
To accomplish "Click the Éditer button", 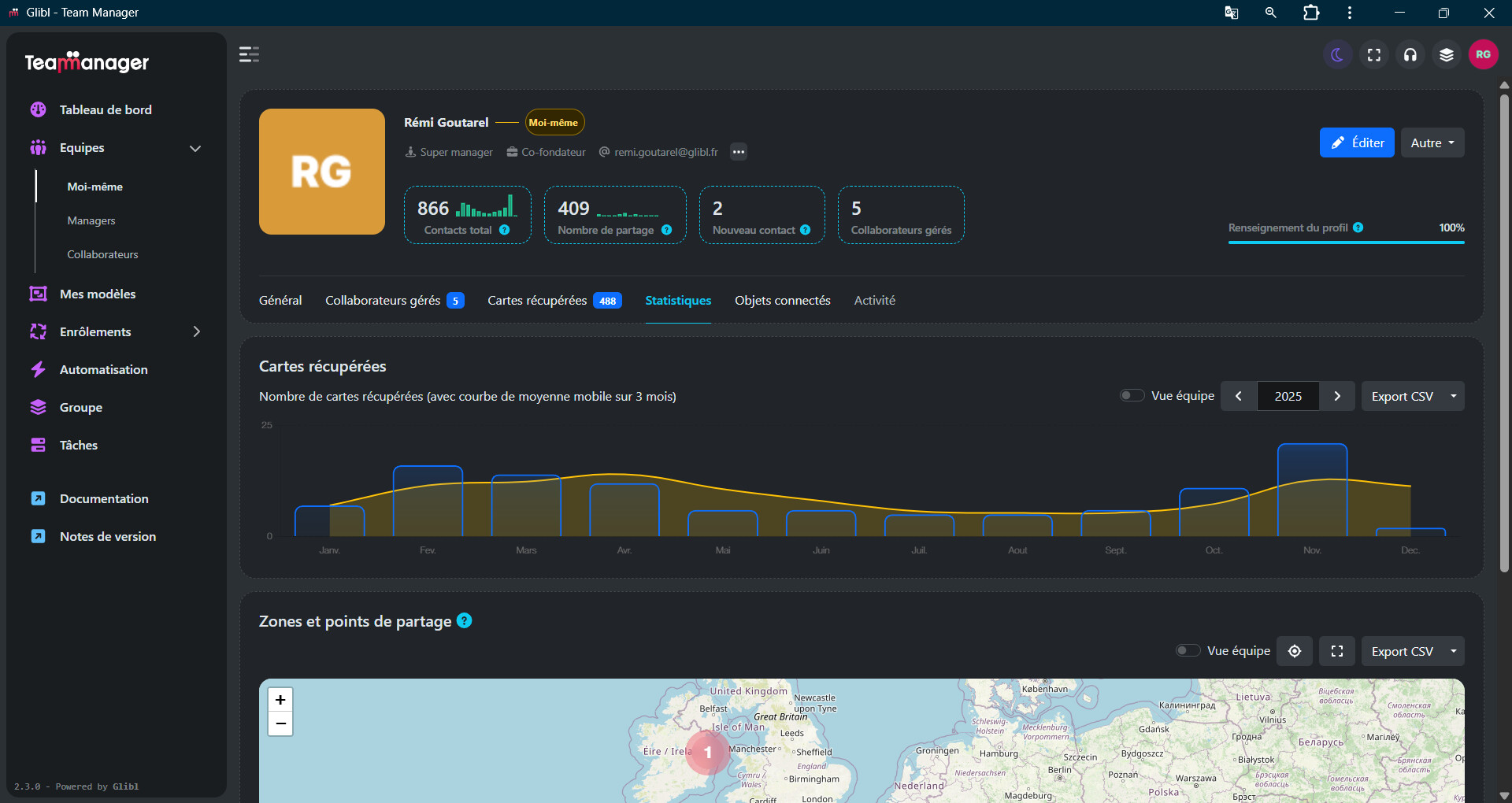I will tap(1357, 142).
